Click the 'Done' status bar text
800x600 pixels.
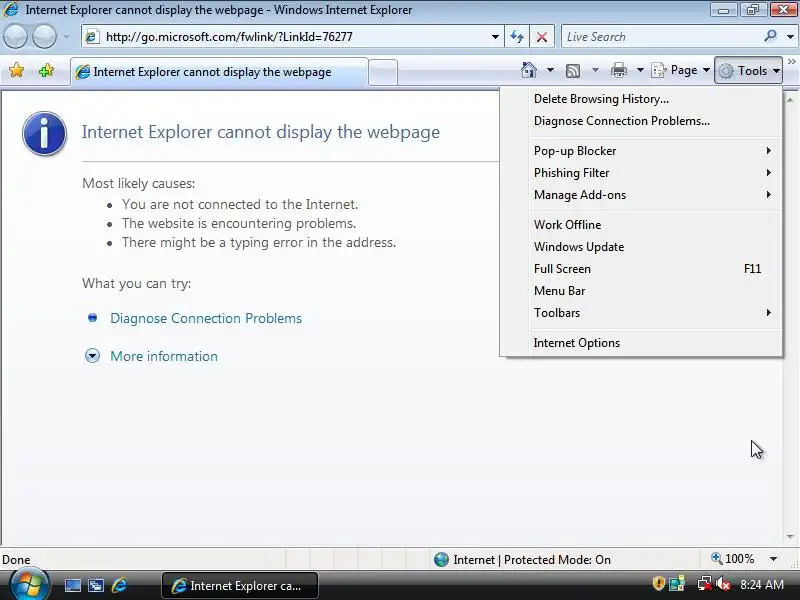[16, 560]
